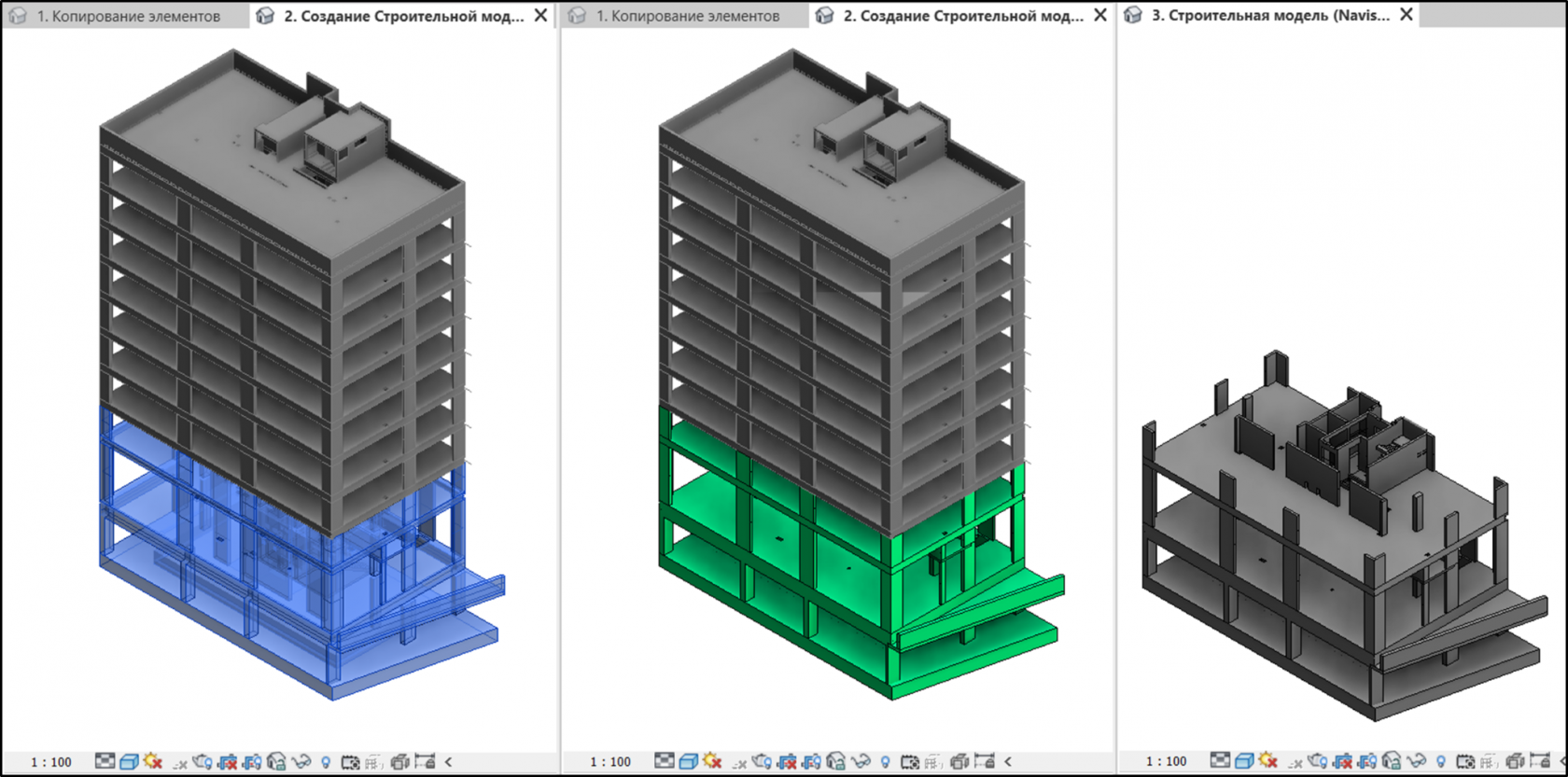
Task: Toggle Shadows in blue-model view
Action: click(x=180, y=763)
